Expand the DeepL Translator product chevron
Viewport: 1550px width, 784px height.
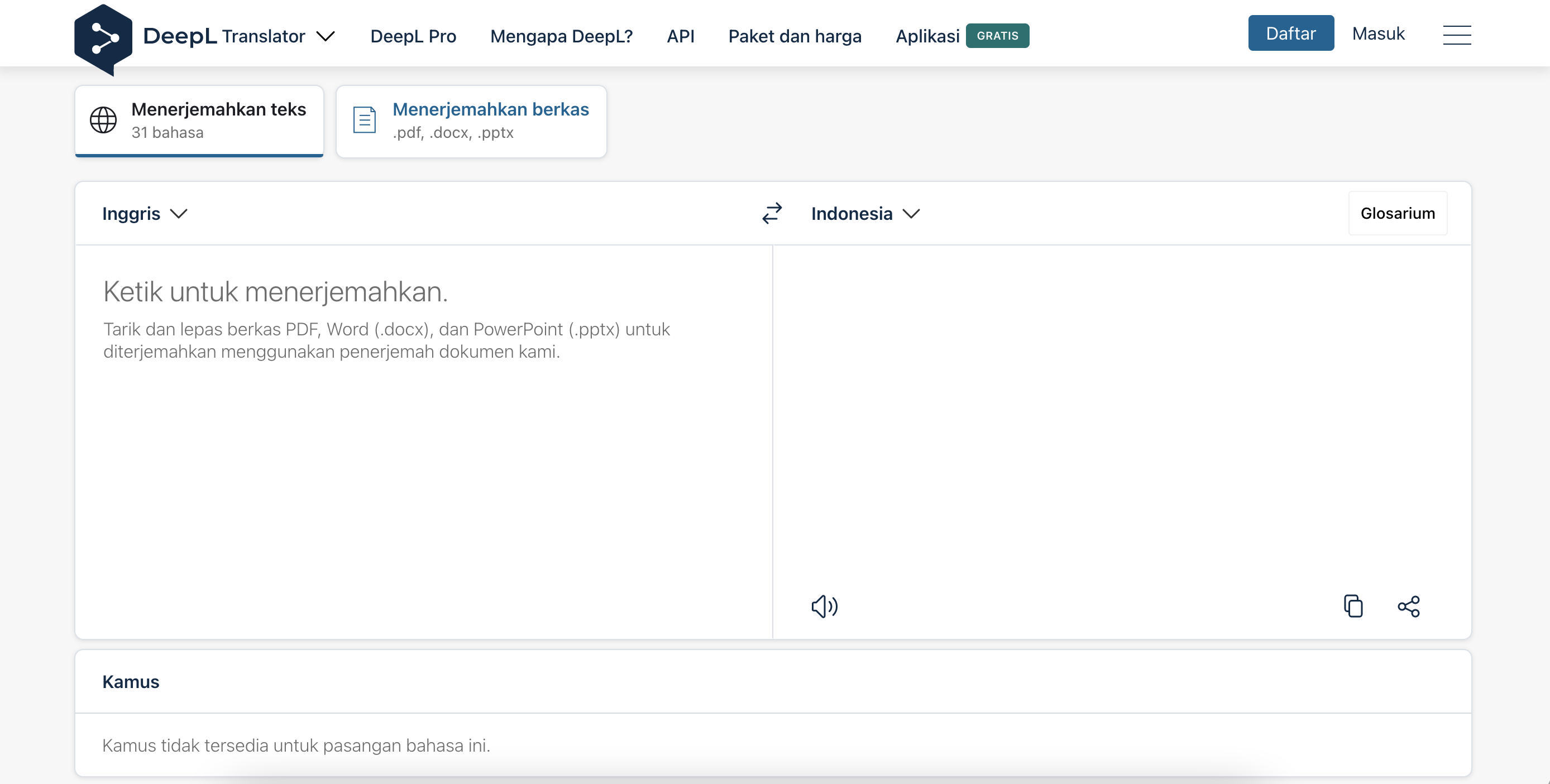pyautogui.click(x=326, y=37)
